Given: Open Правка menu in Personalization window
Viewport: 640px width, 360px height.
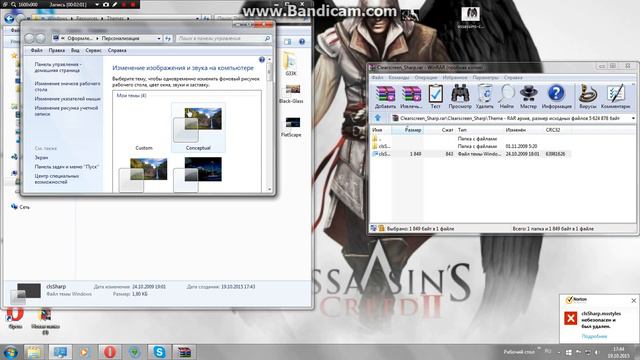Looking at the screenshot, I should point(56,50).
